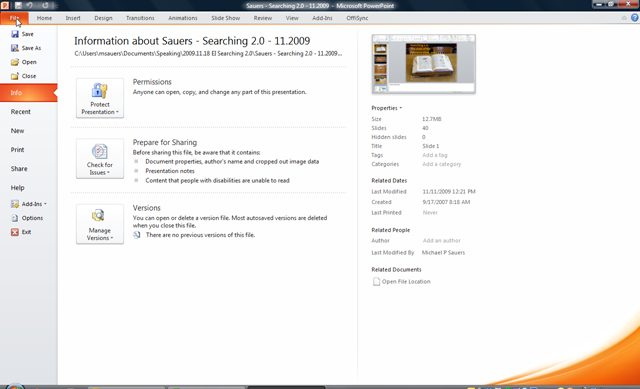The width and height of the screenshot is (640, 389).
Task: Select Info in the backstage sidebar
Action: (29, 93)
